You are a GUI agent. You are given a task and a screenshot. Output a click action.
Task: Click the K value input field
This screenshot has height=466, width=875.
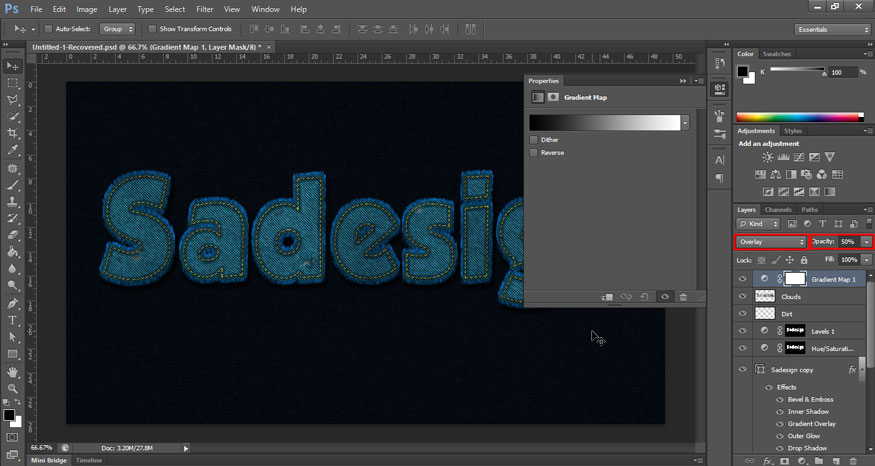[842, 73]
